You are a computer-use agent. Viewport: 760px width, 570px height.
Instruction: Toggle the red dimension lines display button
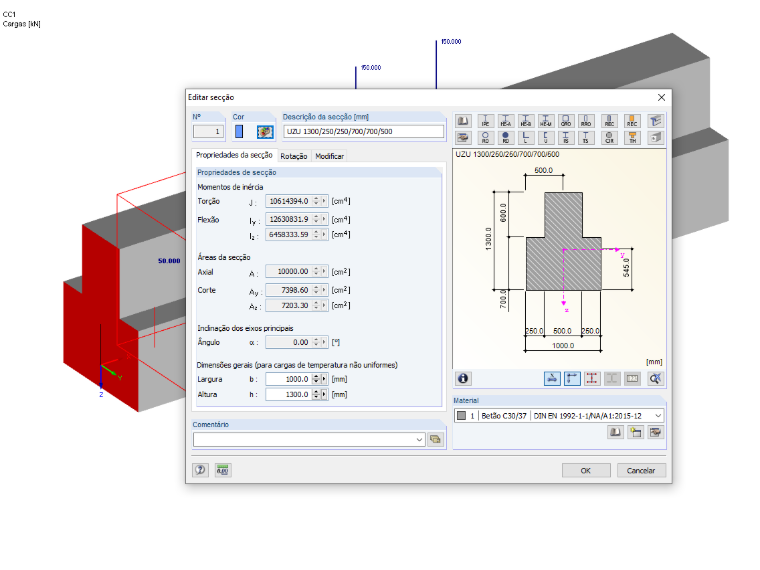(x=592, y=379)
